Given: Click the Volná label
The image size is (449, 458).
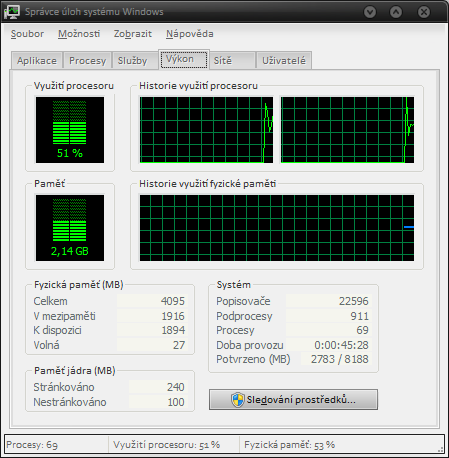Looking at the screenshot, I should point(46,345).
